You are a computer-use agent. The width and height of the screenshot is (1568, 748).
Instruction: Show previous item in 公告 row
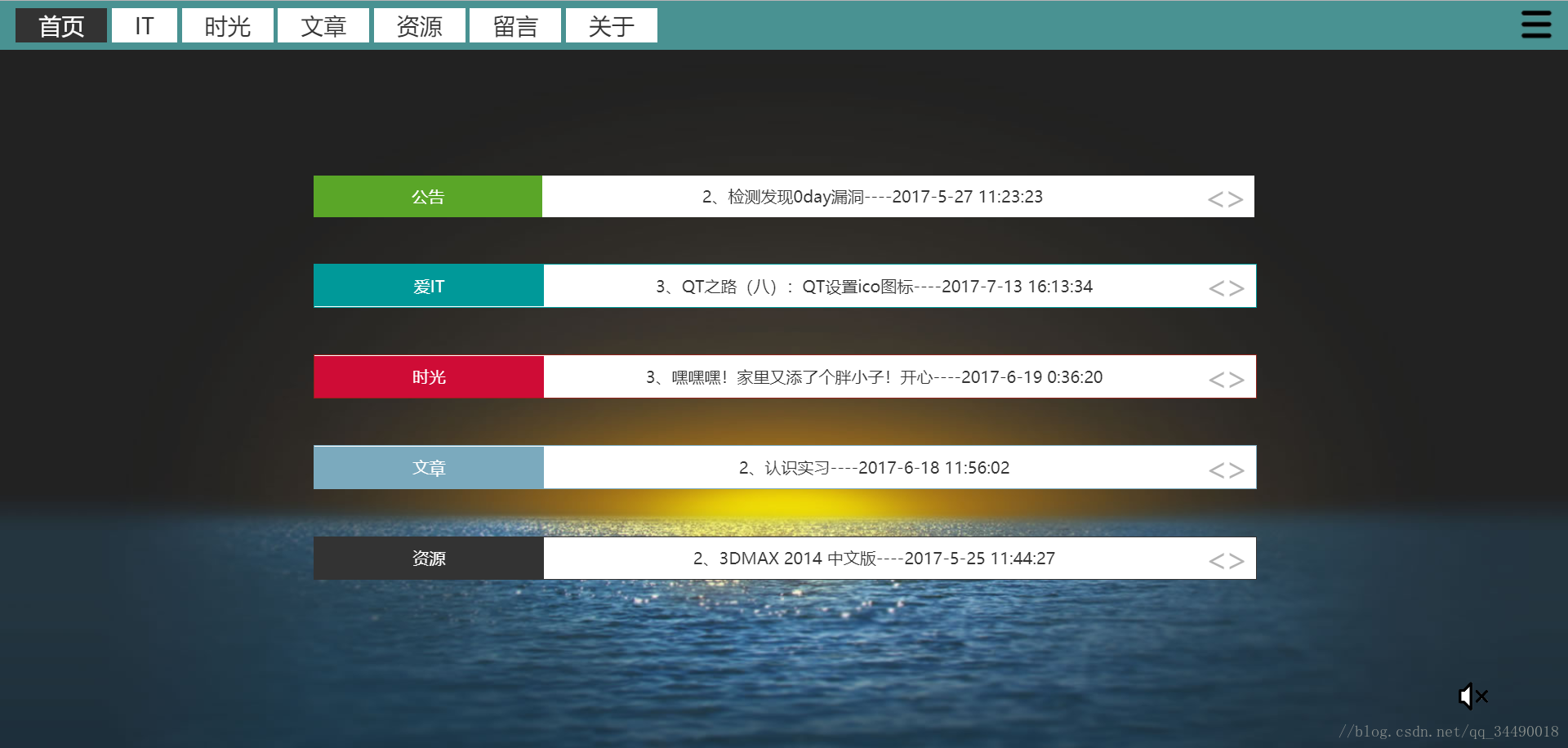[1215, 199]
